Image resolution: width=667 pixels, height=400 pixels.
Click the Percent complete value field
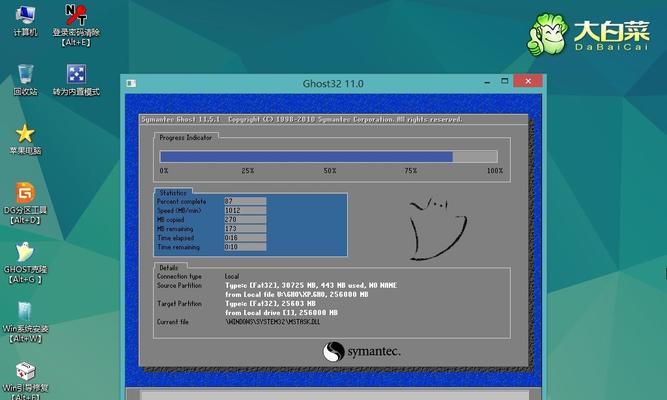(245, 201)
